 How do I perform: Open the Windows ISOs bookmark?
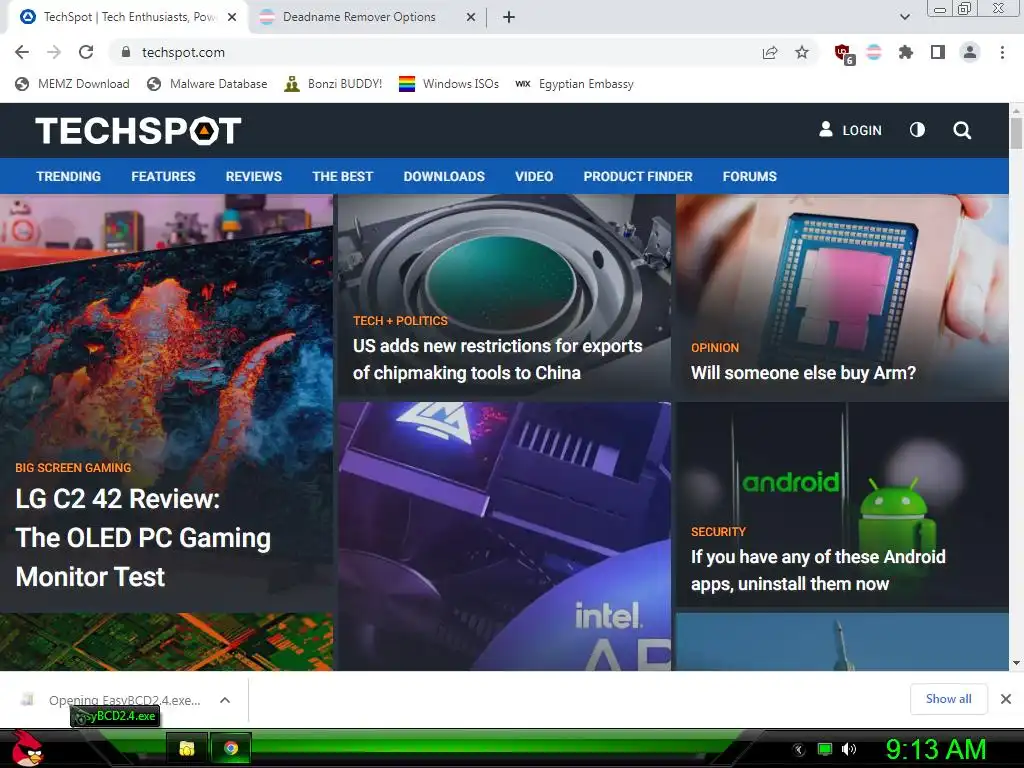tap(449, 84)
